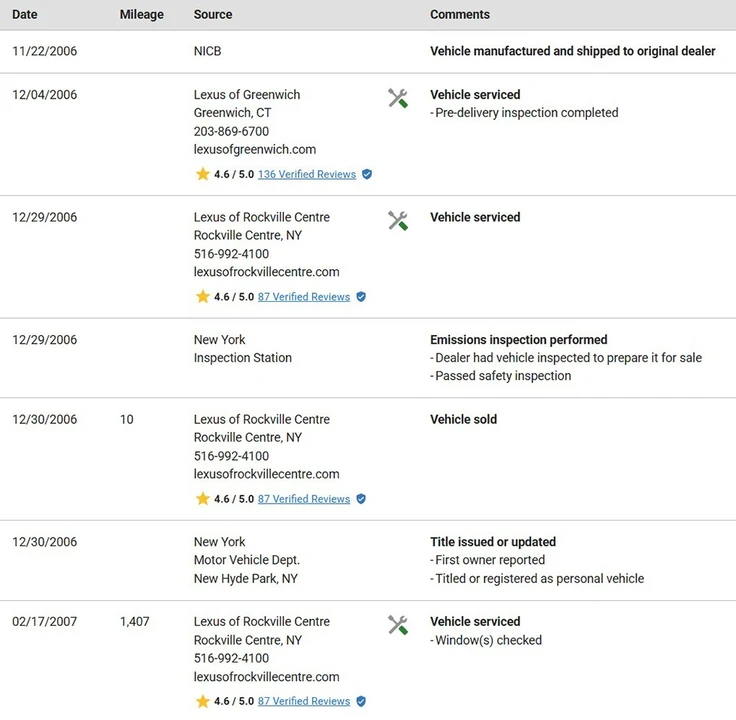The width and height of the screenshot is (736, 720).
Task: Click the star icon in the Vehicle sold row
Action: [x=202, y=498]
